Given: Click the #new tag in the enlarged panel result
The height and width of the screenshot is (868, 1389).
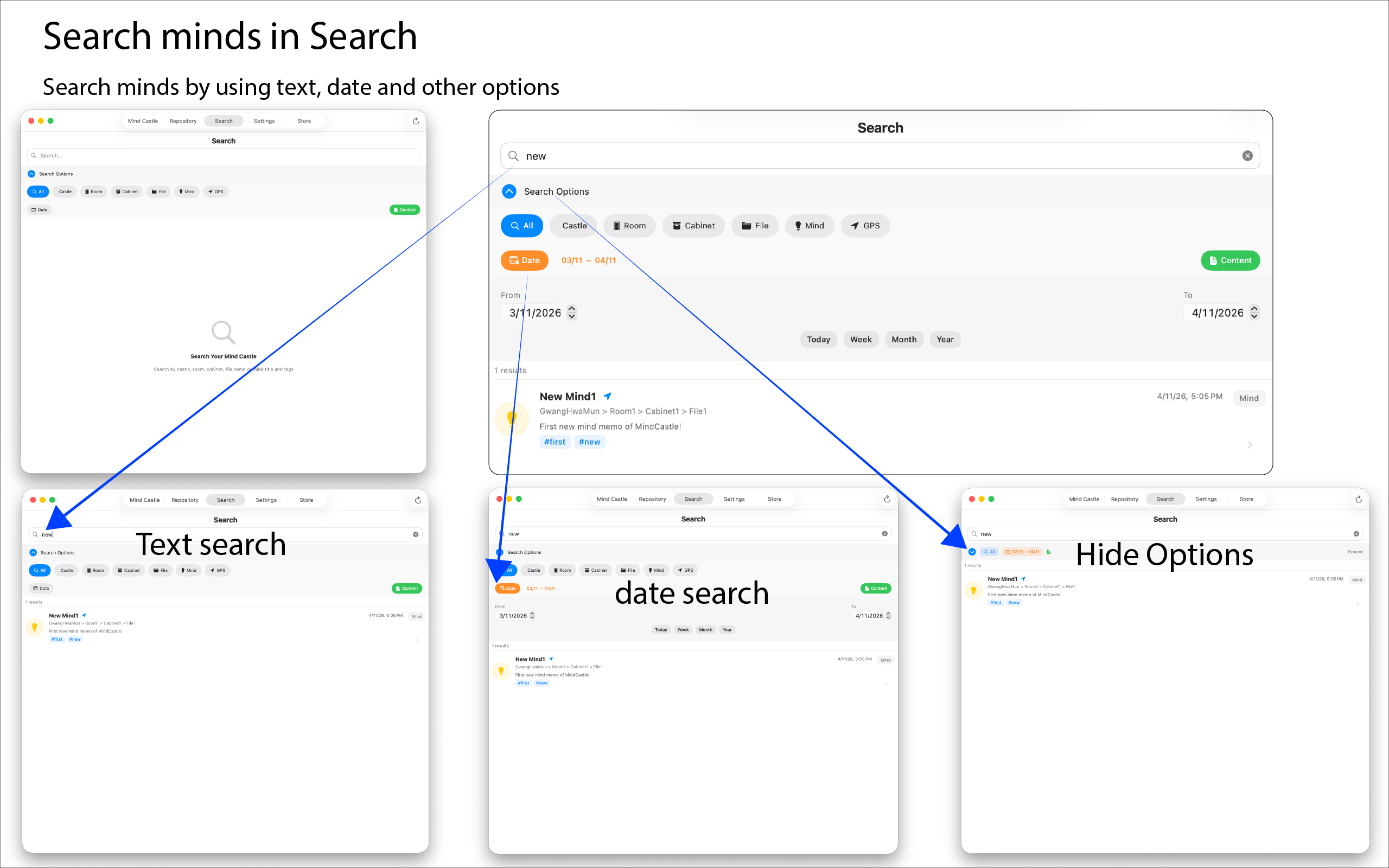Looking at the screenshot, I should (589, 442).
